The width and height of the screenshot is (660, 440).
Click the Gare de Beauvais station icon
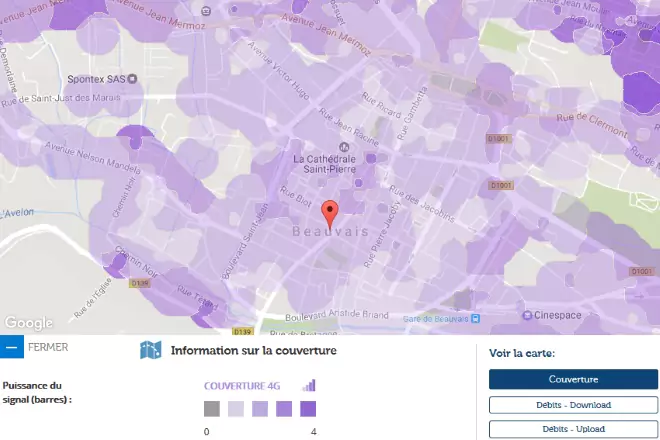[475, 318]
